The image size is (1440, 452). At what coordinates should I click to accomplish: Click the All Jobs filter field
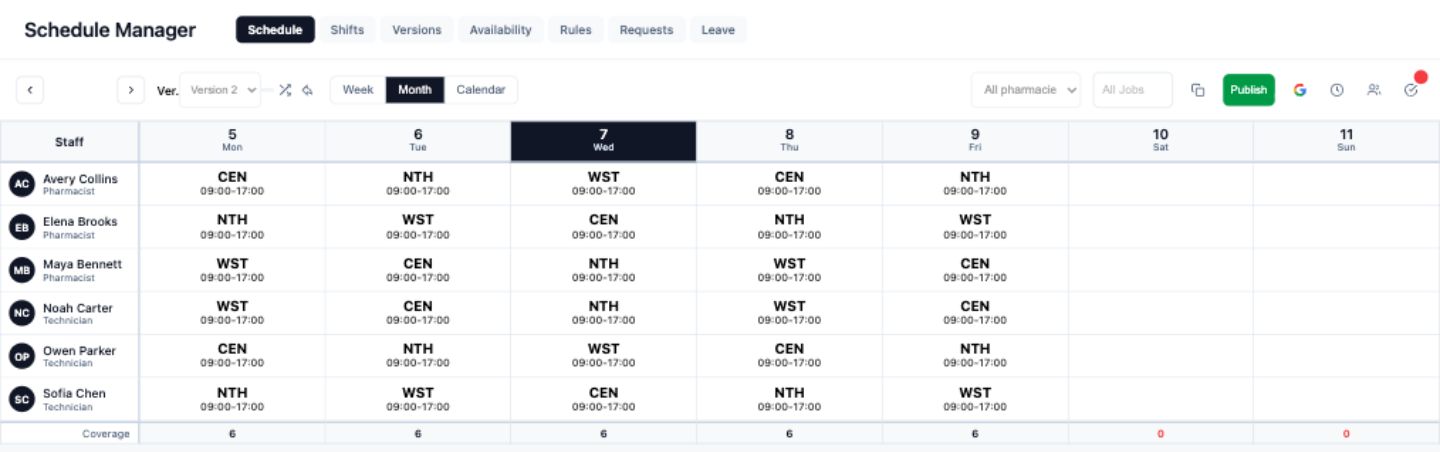[1133, 90]
